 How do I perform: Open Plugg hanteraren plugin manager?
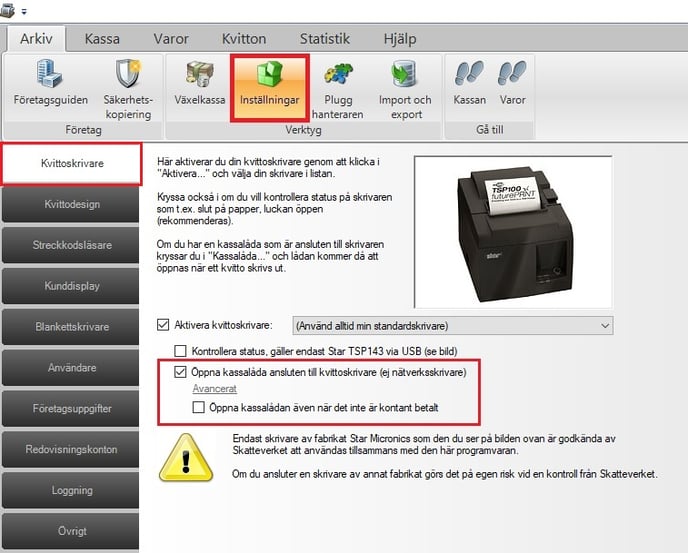338,89
